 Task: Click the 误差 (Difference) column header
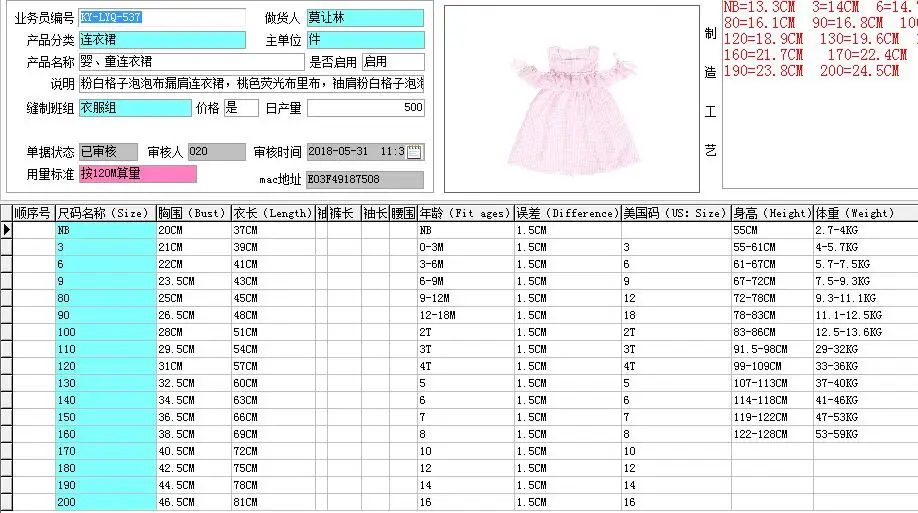click(567, 213)
